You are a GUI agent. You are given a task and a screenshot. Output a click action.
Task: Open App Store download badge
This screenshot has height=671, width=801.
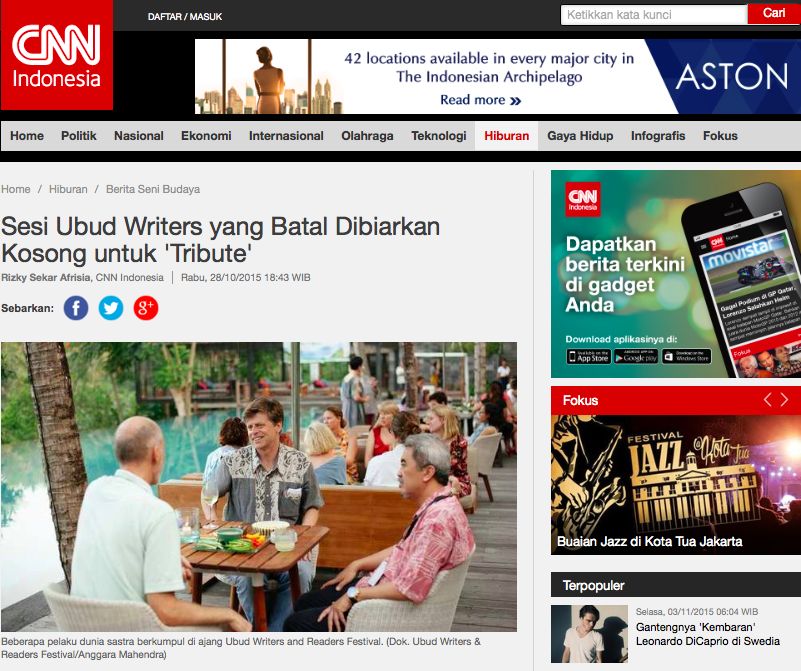[x=588, y=356]
